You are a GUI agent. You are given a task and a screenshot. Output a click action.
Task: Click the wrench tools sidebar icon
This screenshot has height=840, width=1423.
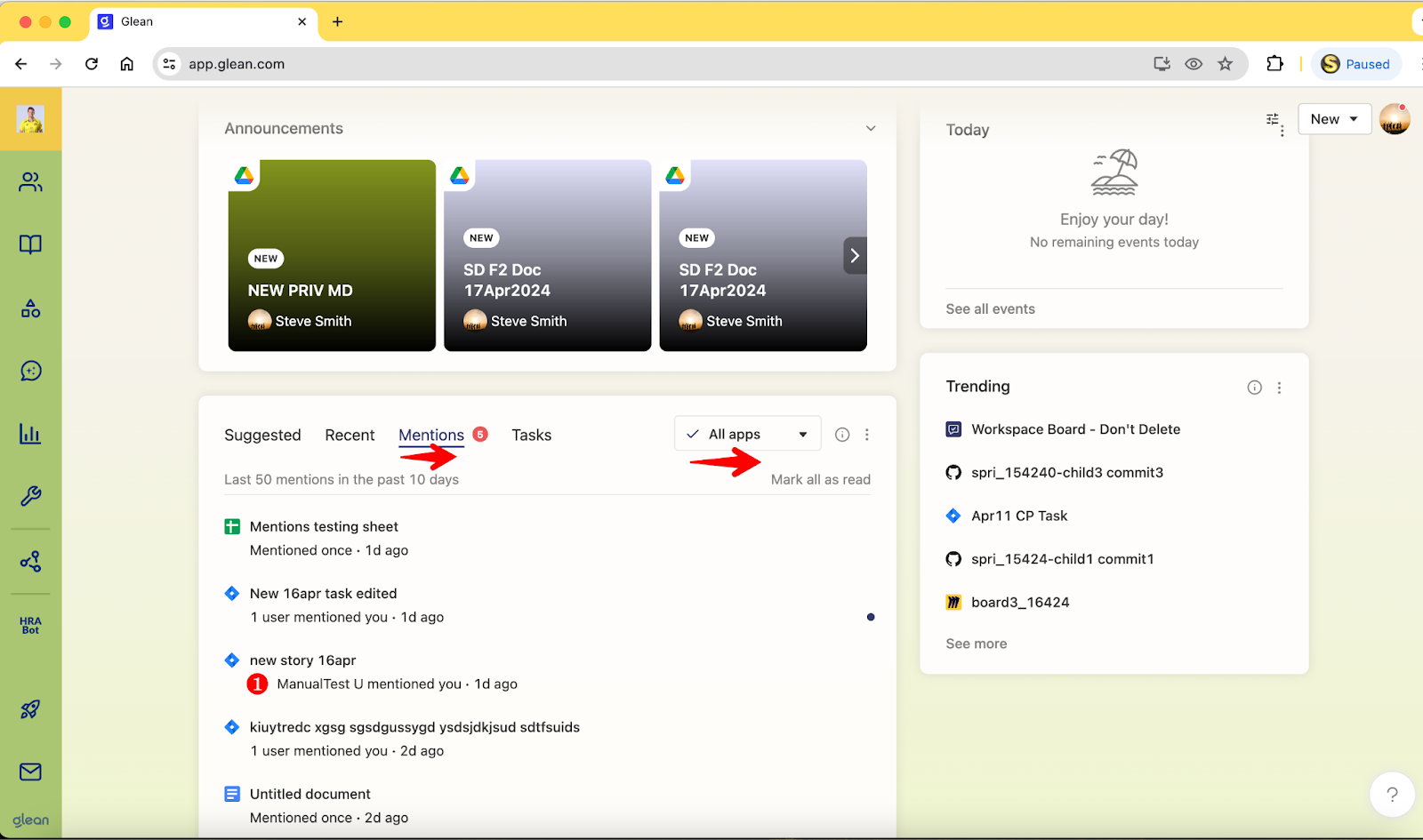tap(30, 496)
